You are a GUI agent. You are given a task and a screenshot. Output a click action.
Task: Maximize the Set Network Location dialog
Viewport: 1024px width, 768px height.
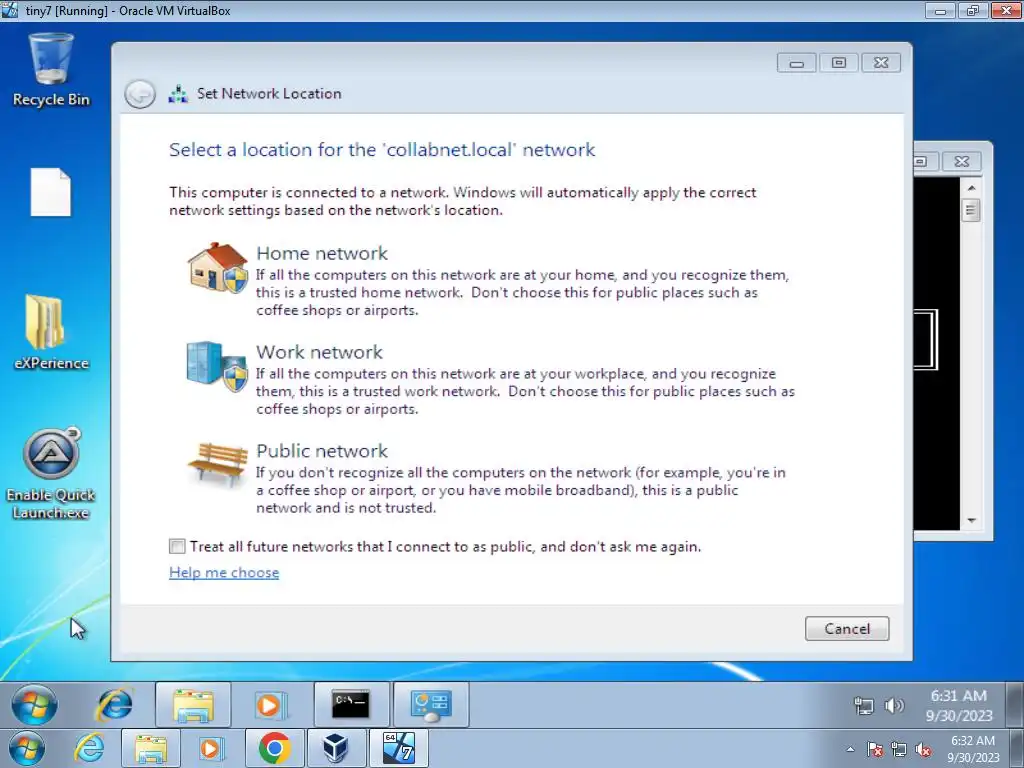point(839,63)
